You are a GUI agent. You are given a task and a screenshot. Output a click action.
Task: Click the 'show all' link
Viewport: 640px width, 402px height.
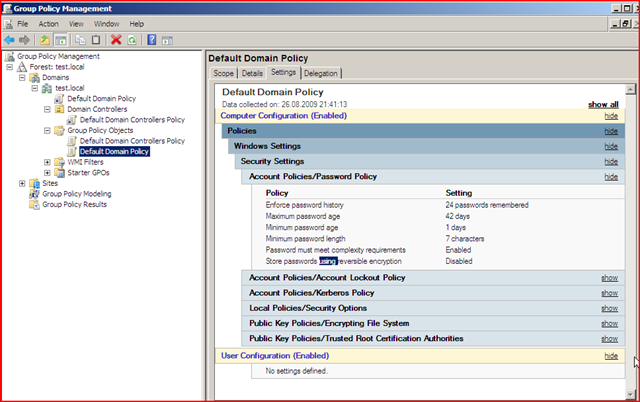tap(603, 104)
